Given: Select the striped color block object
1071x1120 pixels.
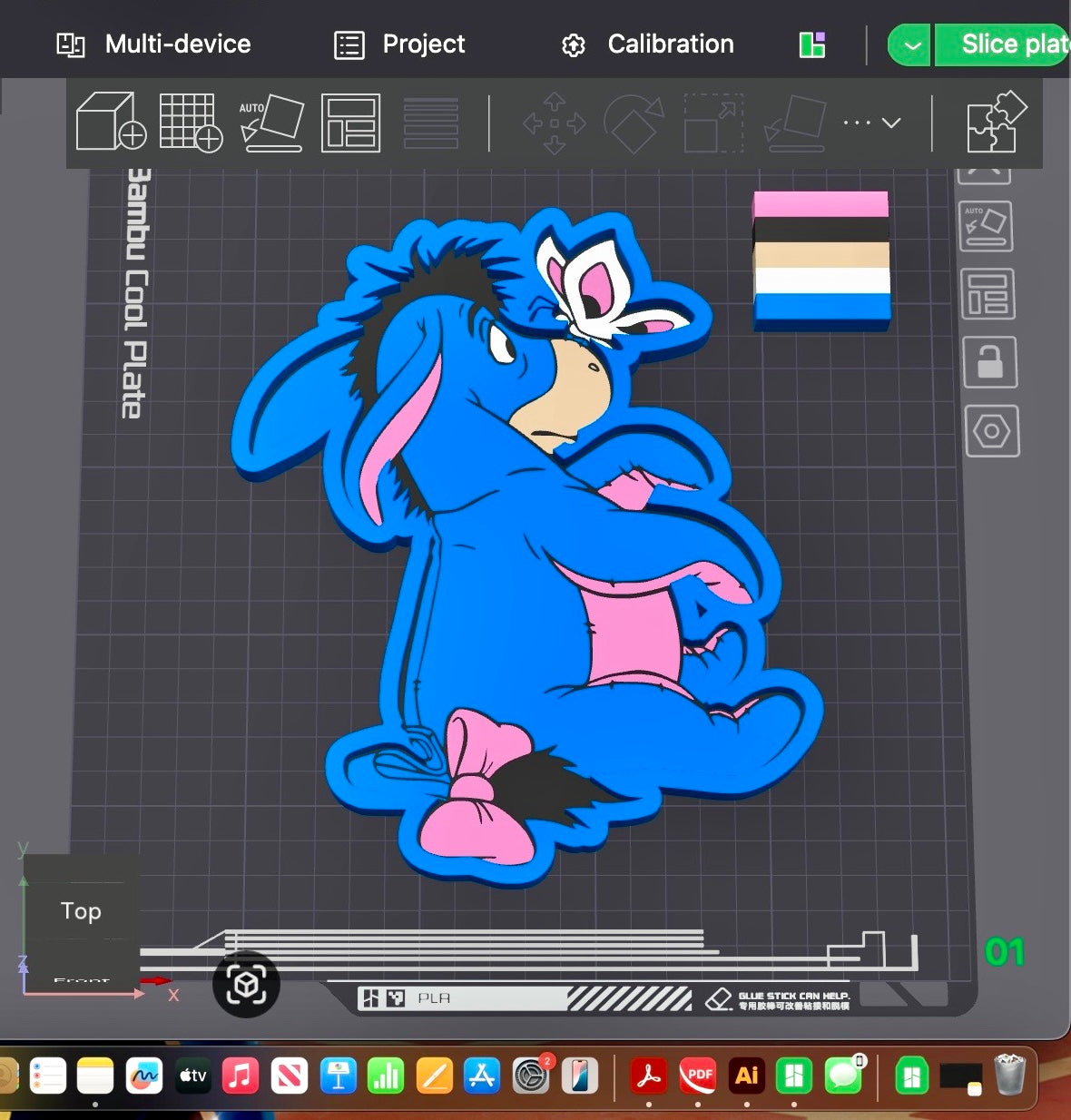Looking at the screenshot, I should click(x=821, y=260).
